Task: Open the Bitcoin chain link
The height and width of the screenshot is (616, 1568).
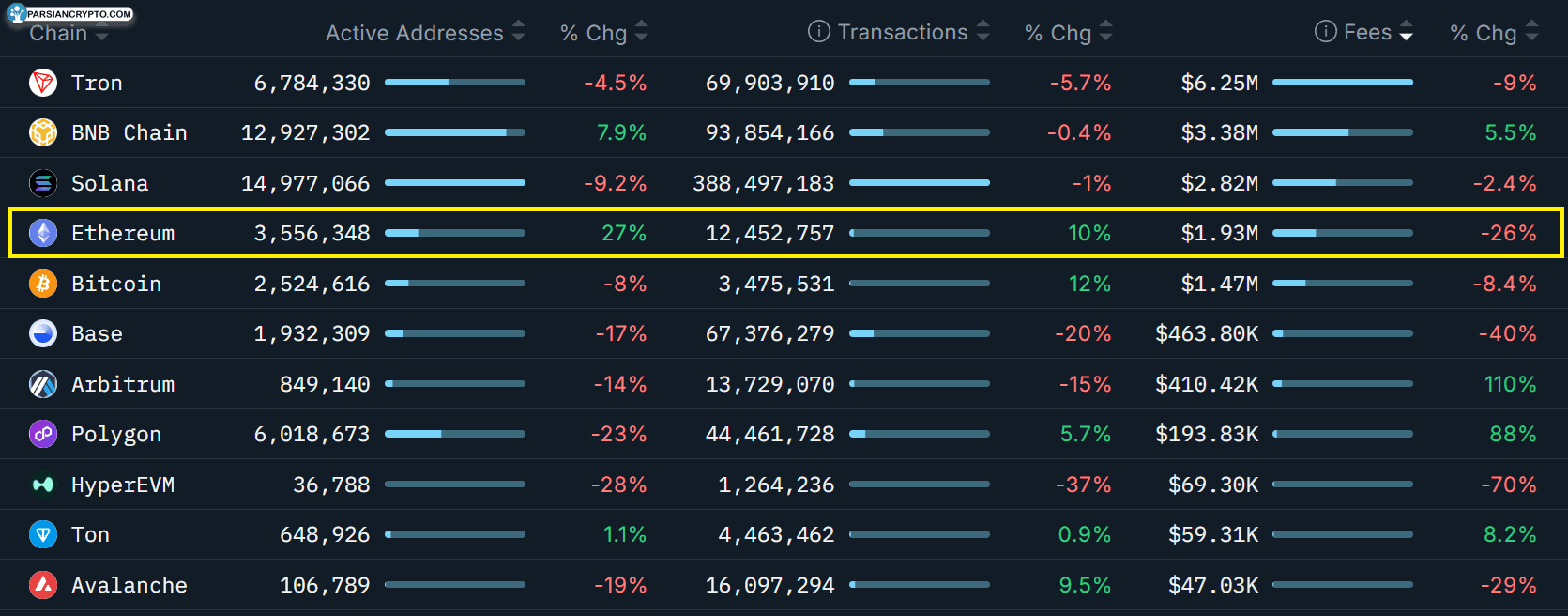Action: [x=116, y=284]
